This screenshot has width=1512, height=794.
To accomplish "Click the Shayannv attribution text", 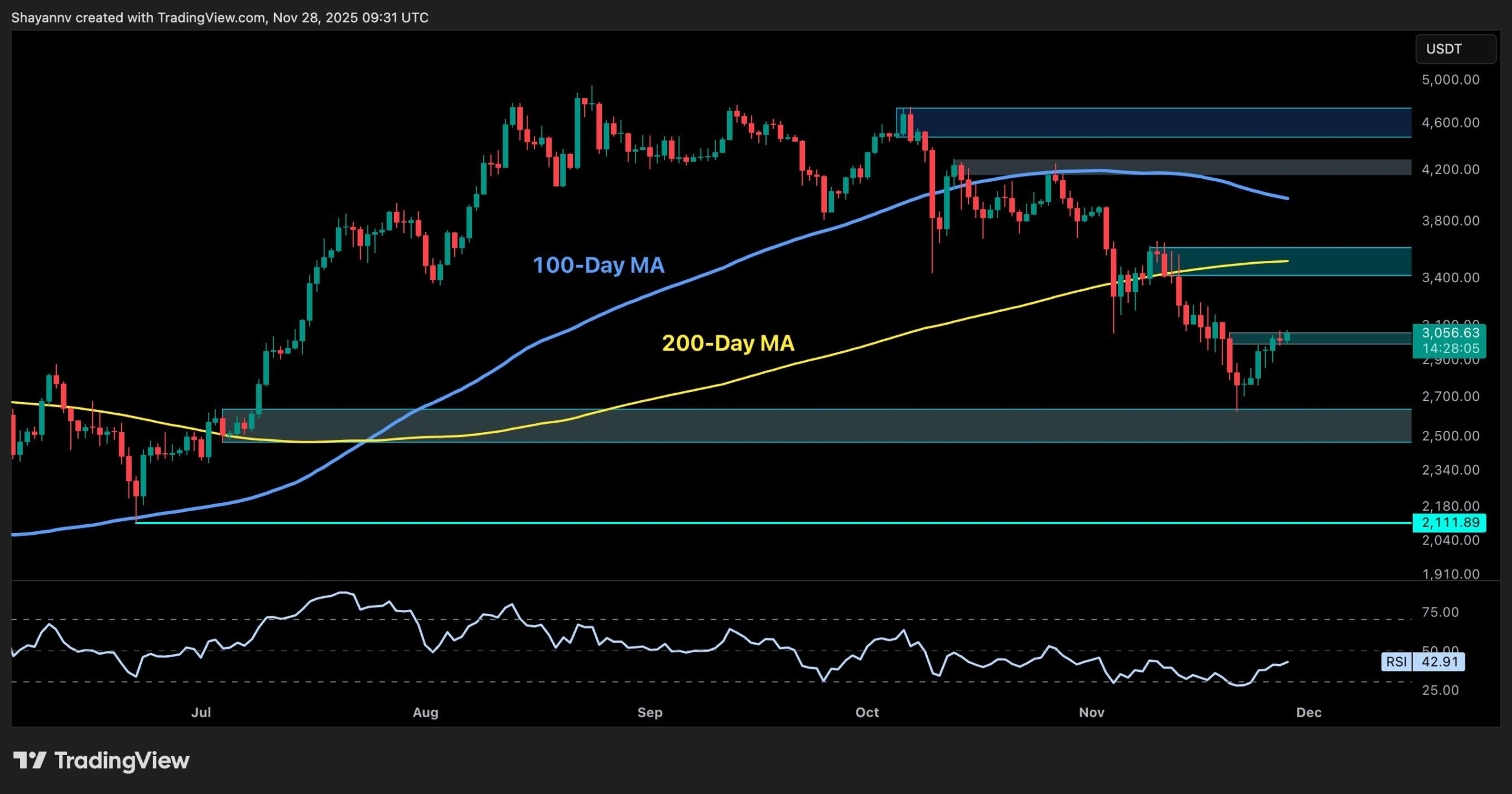I will pyautogui.click(x=41, y=17).
